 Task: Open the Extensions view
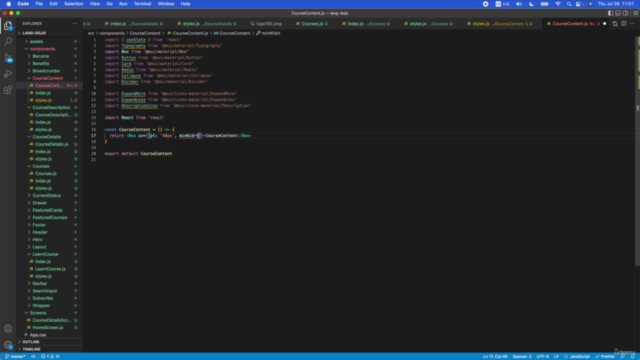(8, 90)
